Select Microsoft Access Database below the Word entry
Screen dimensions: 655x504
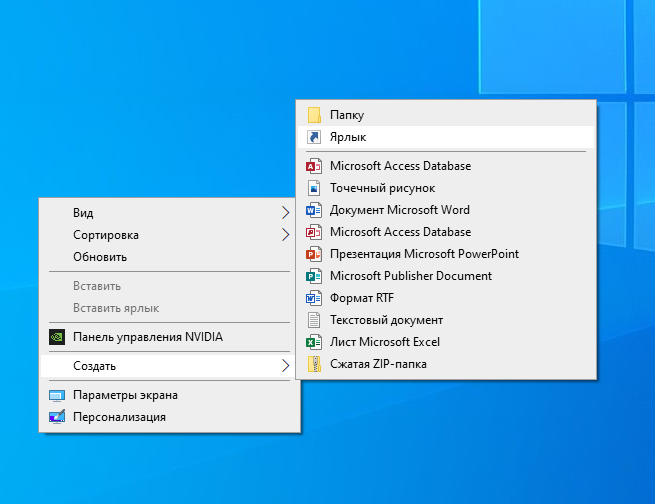tap(446, 232)
